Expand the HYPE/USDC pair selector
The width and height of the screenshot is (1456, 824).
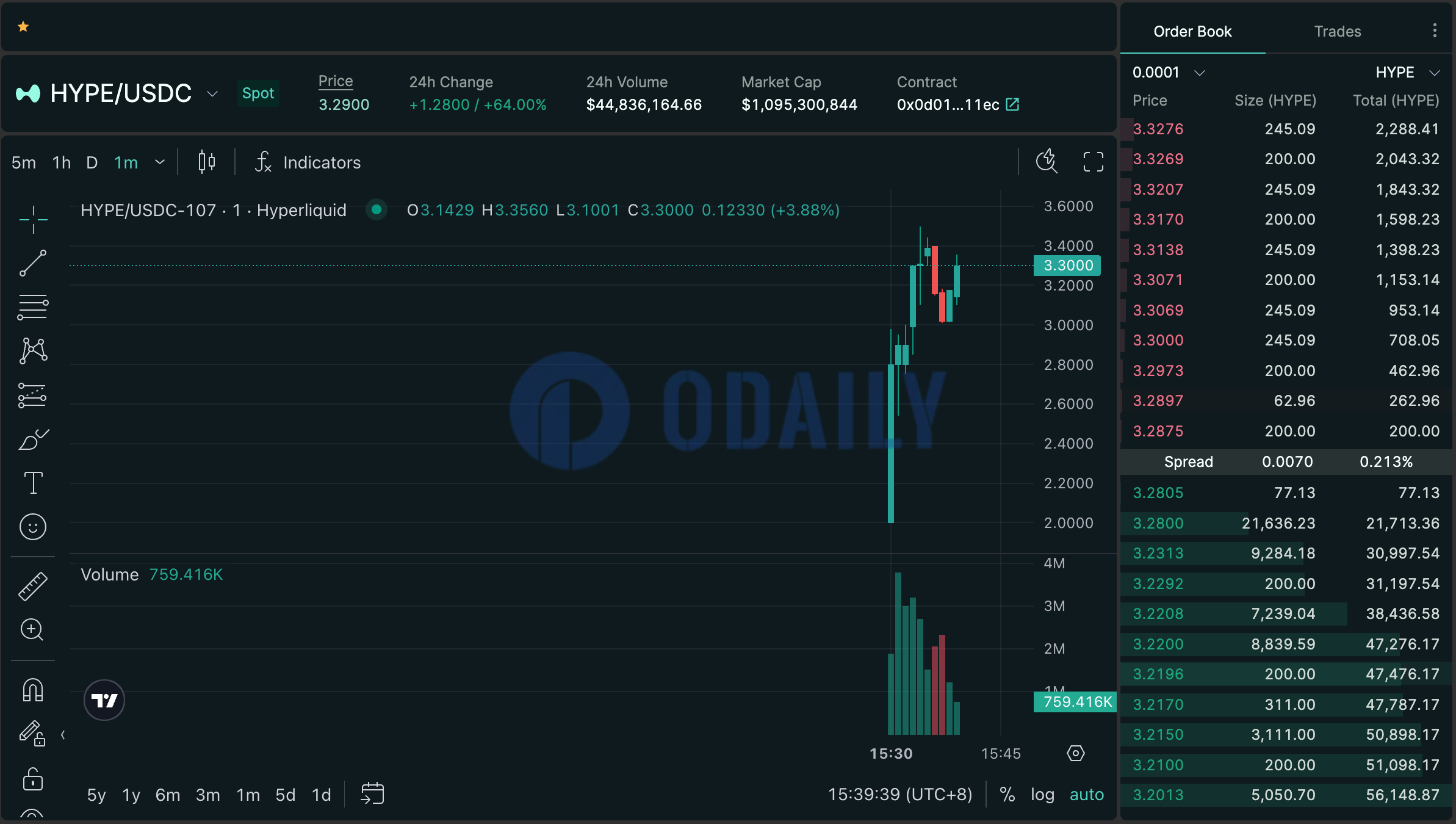click(x=212, y=93)
